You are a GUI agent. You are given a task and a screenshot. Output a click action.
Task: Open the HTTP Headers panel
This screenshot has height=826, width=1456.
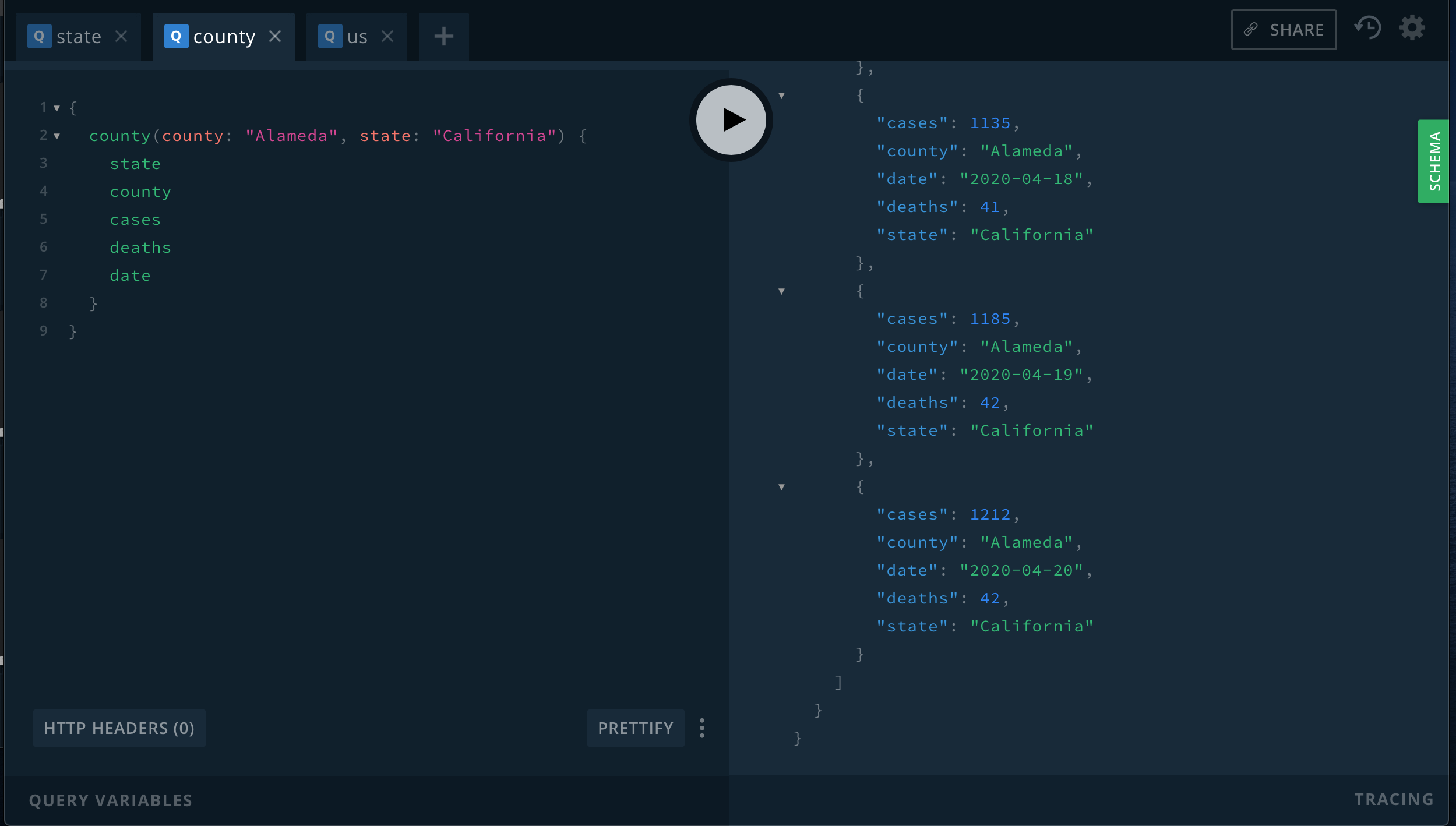[x=119, y=728]
